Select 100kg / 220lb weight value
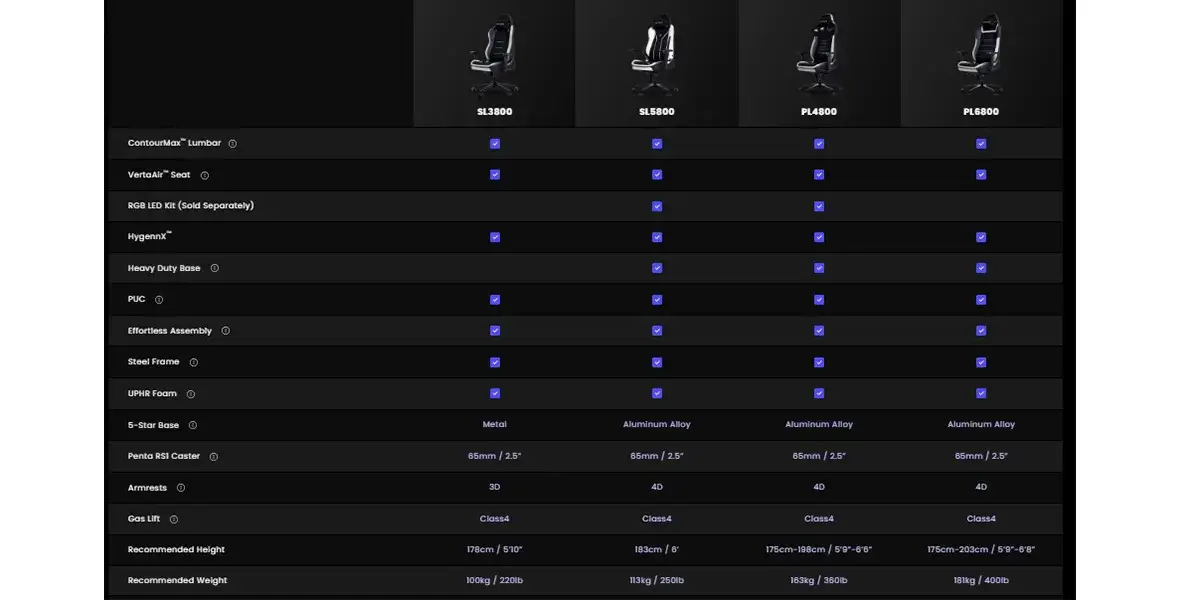Image resolution: width=1200 pixels, height=600 pixels. (x=494, y=581)
